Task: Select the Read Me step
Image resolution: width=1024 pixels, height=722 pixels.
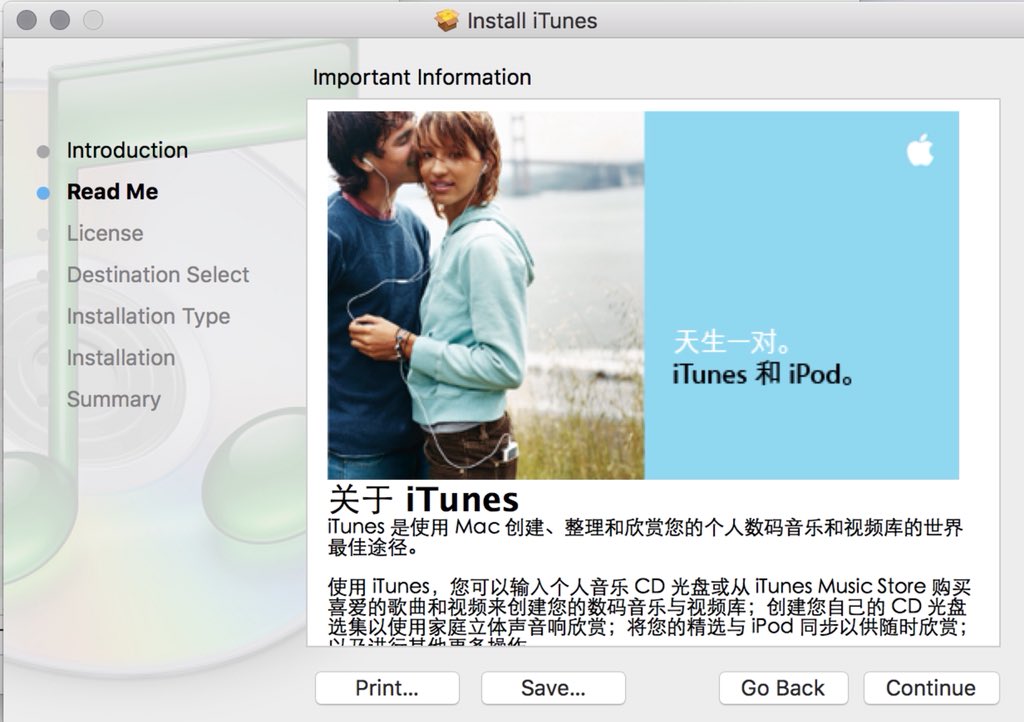Action: coord(112,192)
